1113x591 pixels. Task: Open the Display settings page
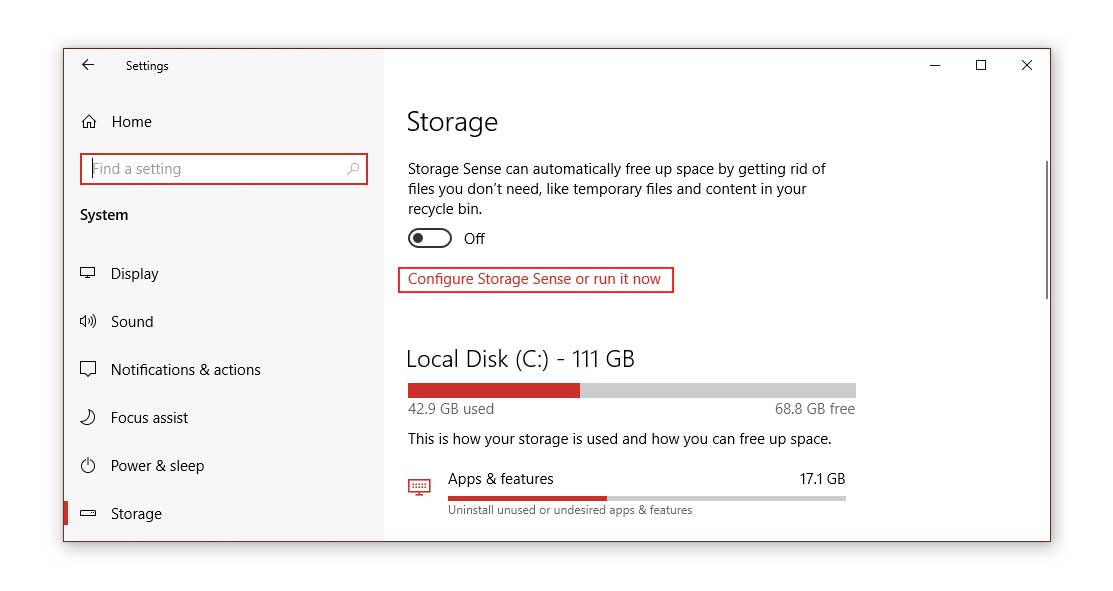(x=135, y=274)
